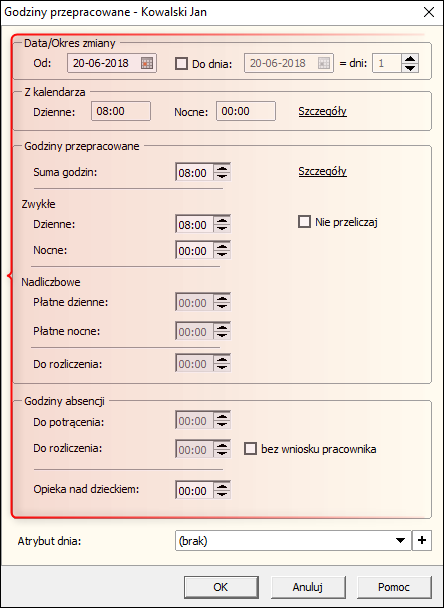Open Szczegóły link next to Suma godzin
The image size is (444, 608).
tap(322, 171)
